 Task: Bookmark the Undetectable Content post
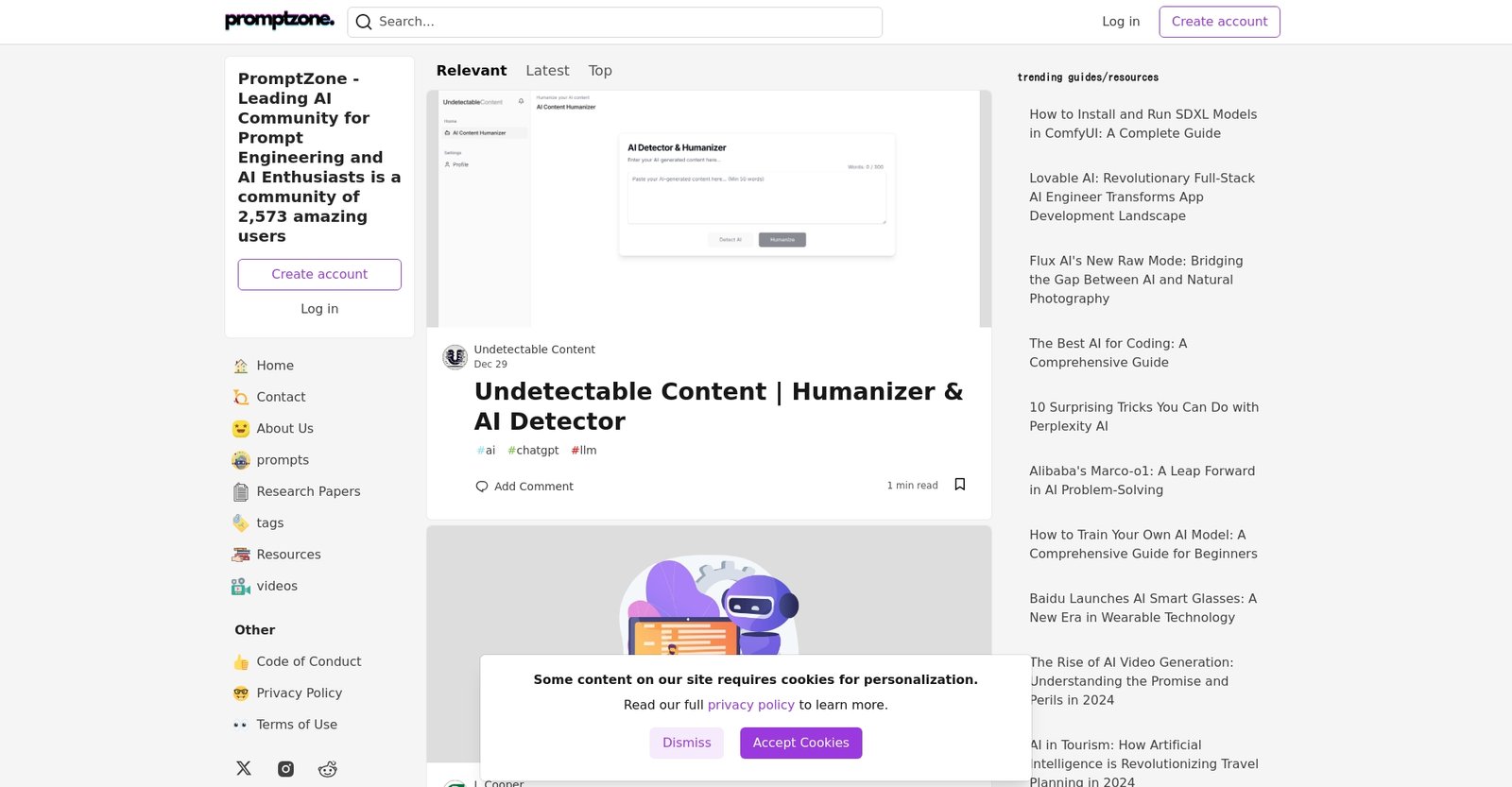959,485
